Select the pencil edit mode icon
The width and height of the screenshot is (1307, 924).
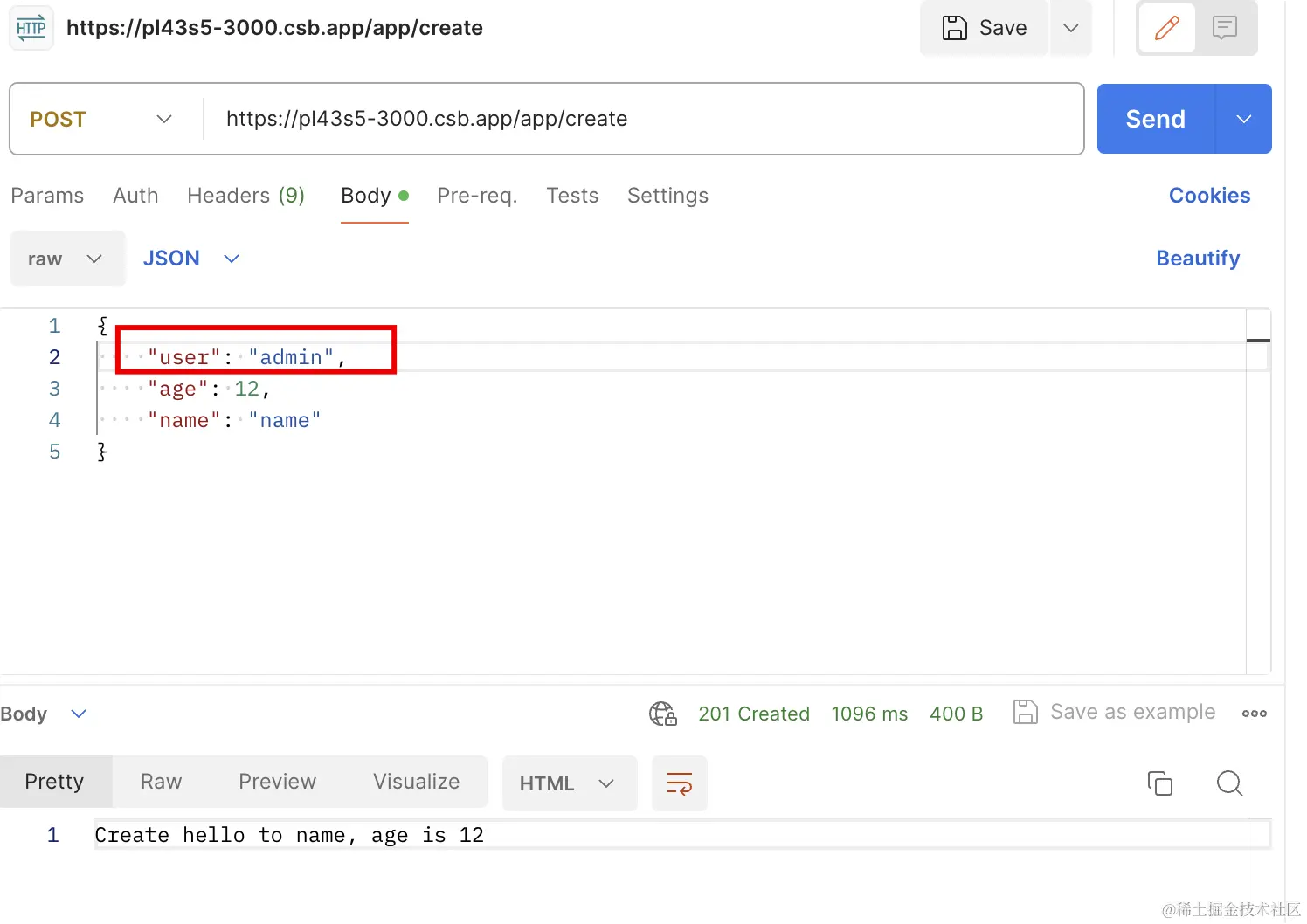(1166, 28)
